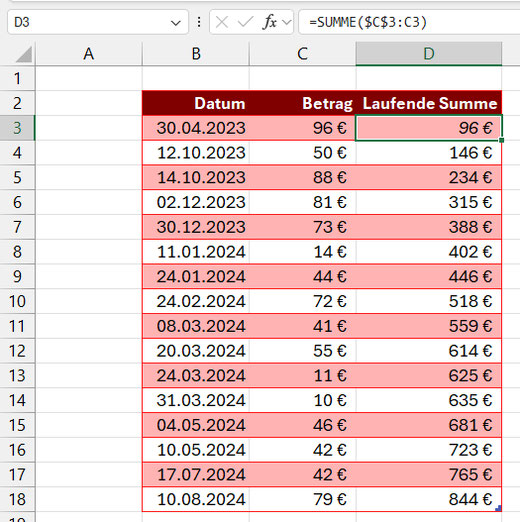Select the cell with date 20.03.2024
This screenshot has height=522, width=520.
point(196,351)
